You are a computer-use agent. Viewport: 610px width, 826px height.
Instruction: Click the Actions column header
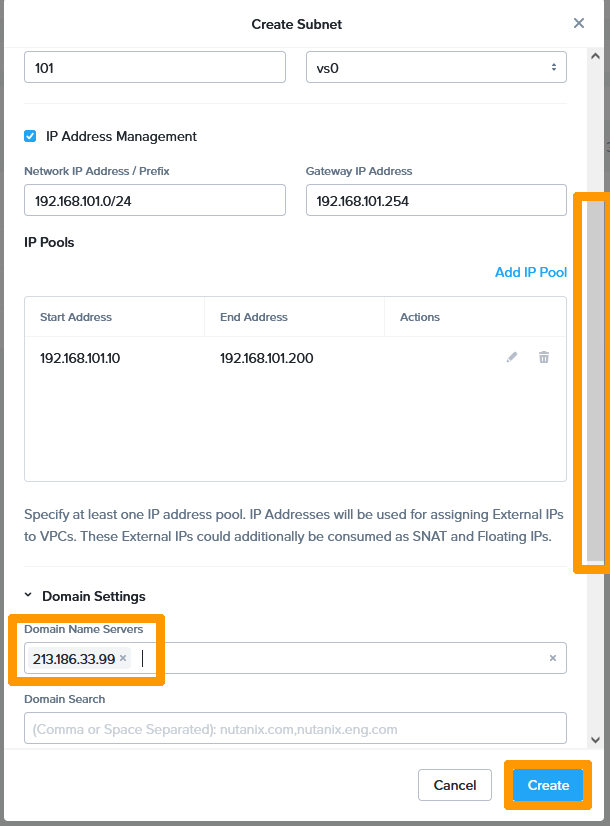(419, 317)
